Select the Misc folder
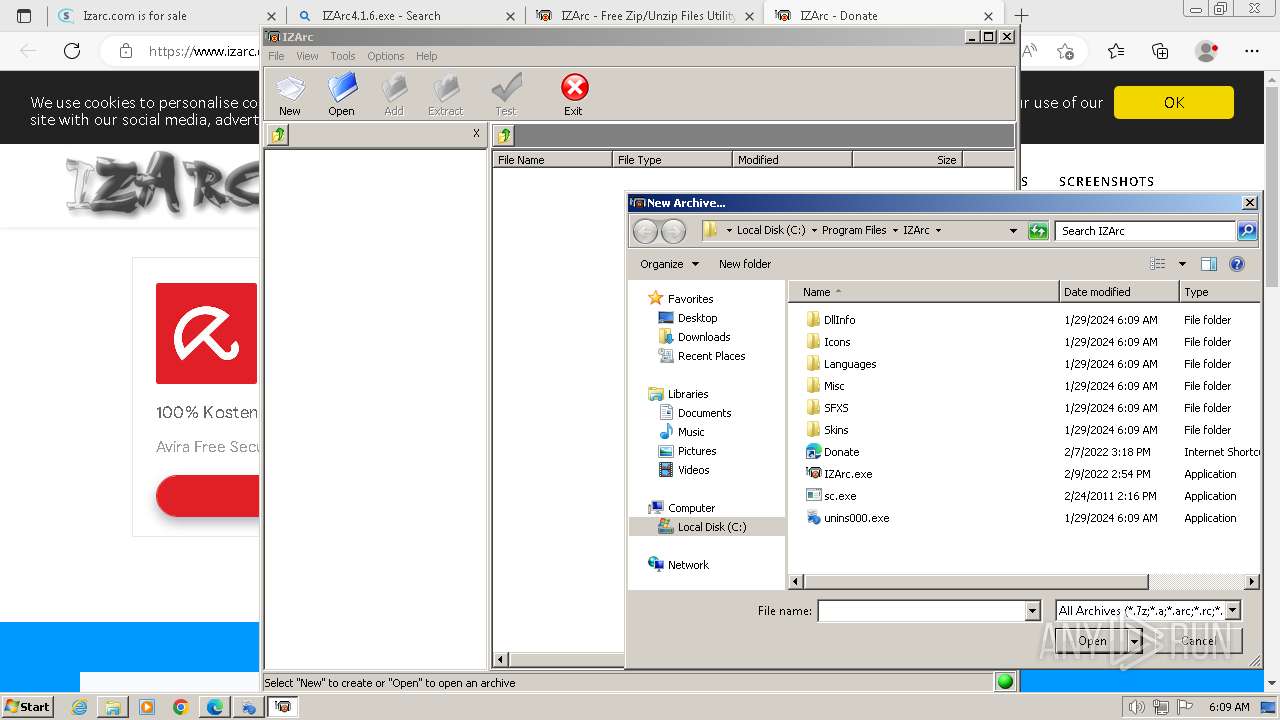This screenshot has width=1280, height=720. [825, 386]
